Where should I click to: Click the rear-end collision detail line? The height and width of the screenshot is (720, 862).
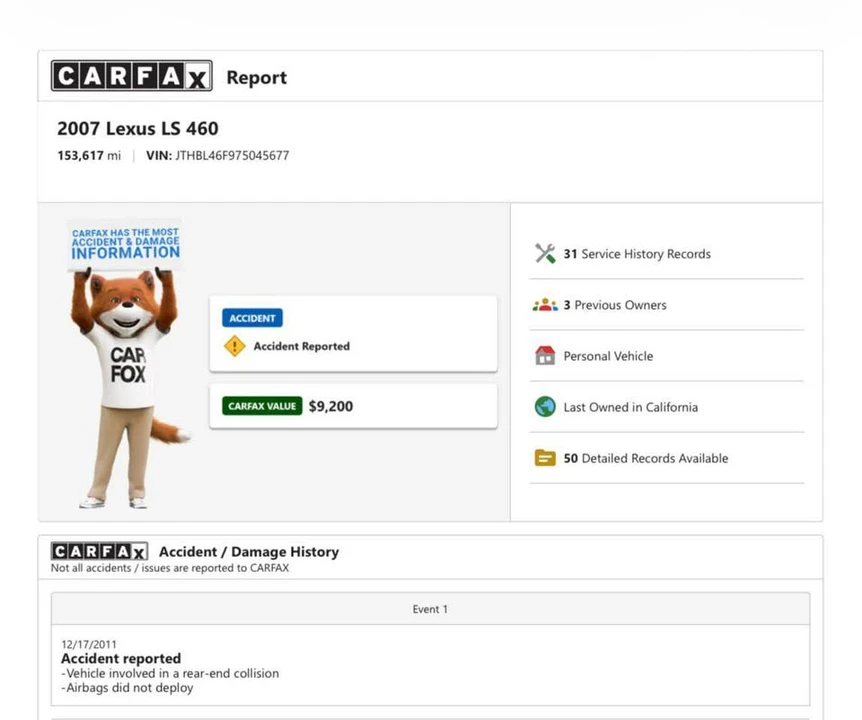(x=170, y=673)
